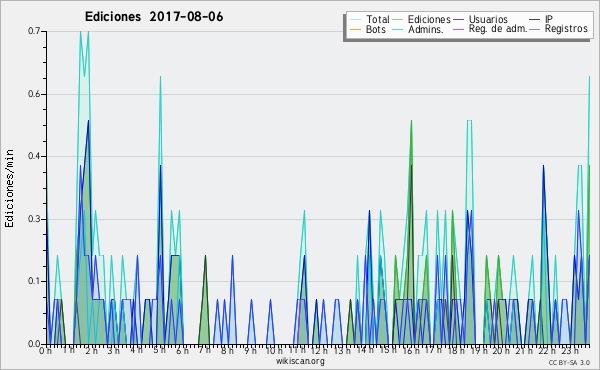
Task: Click the '0 h' x-axis label
Action: 46,350
